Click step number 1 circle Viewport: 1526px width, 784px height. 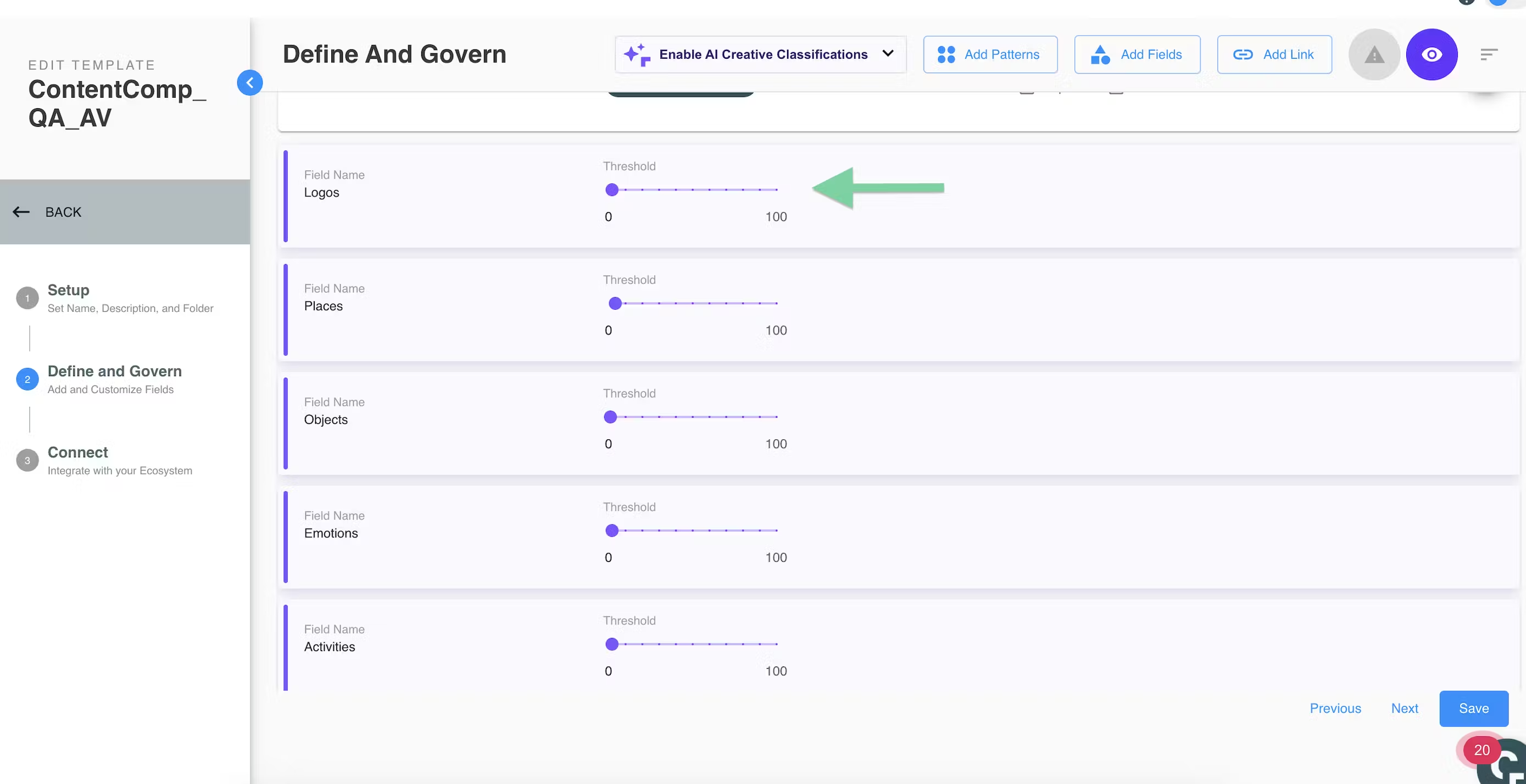[x=27, y=298]
